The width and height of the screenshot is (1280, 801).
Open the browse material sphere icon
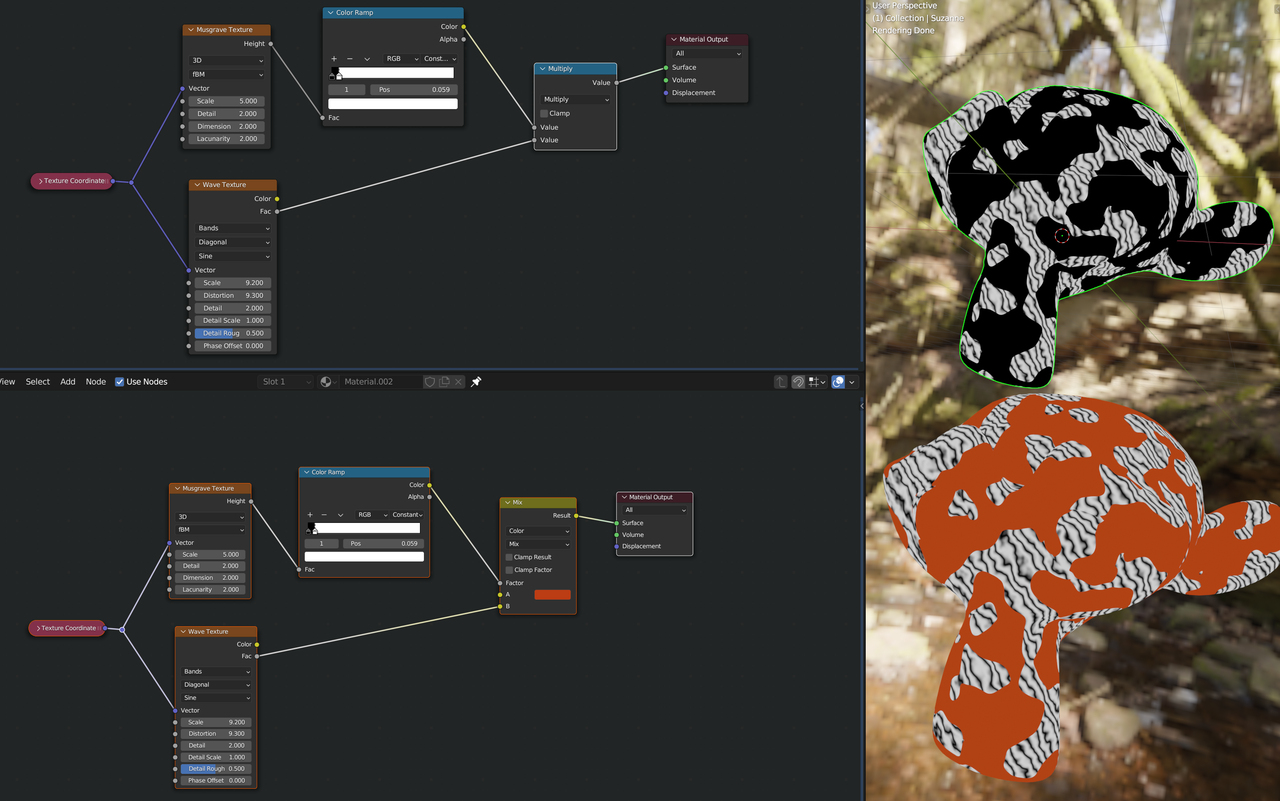coord(325,381)
